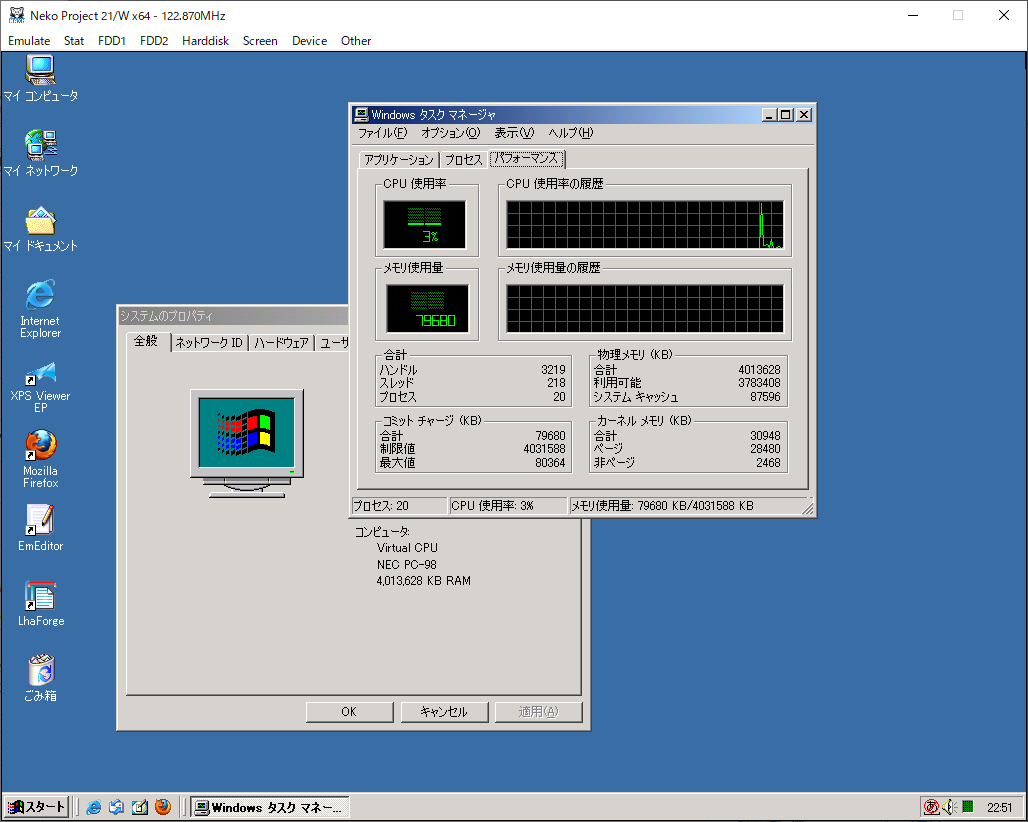Click the Task Manager resize grip corner
1028x822 pixels.
pos(808,509)
